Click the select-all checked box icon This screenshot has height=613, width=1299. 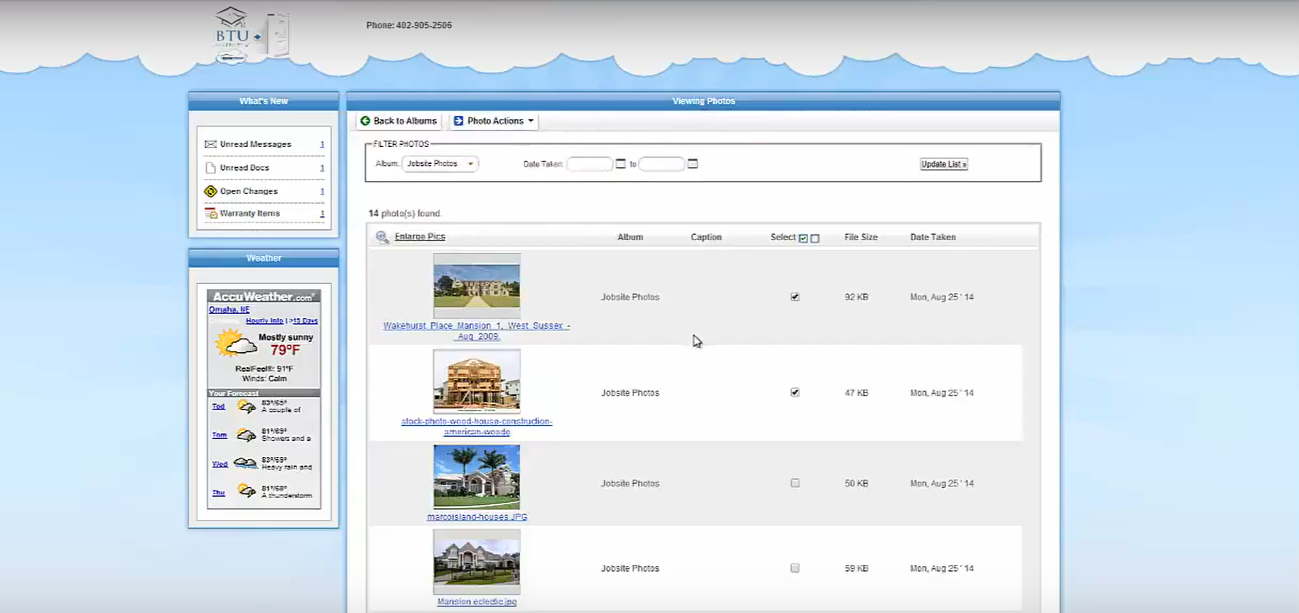pos(803,238)
